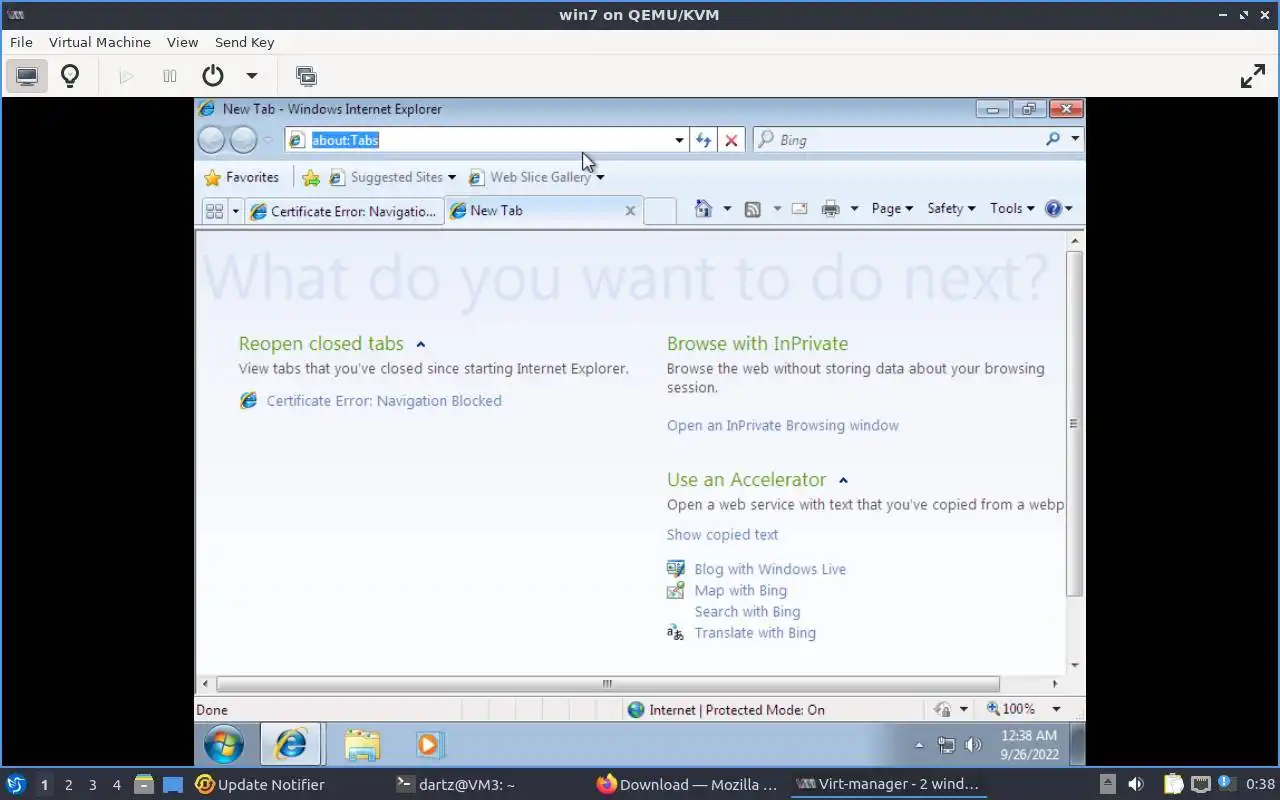Click Search with Bing link

[747, 611]
